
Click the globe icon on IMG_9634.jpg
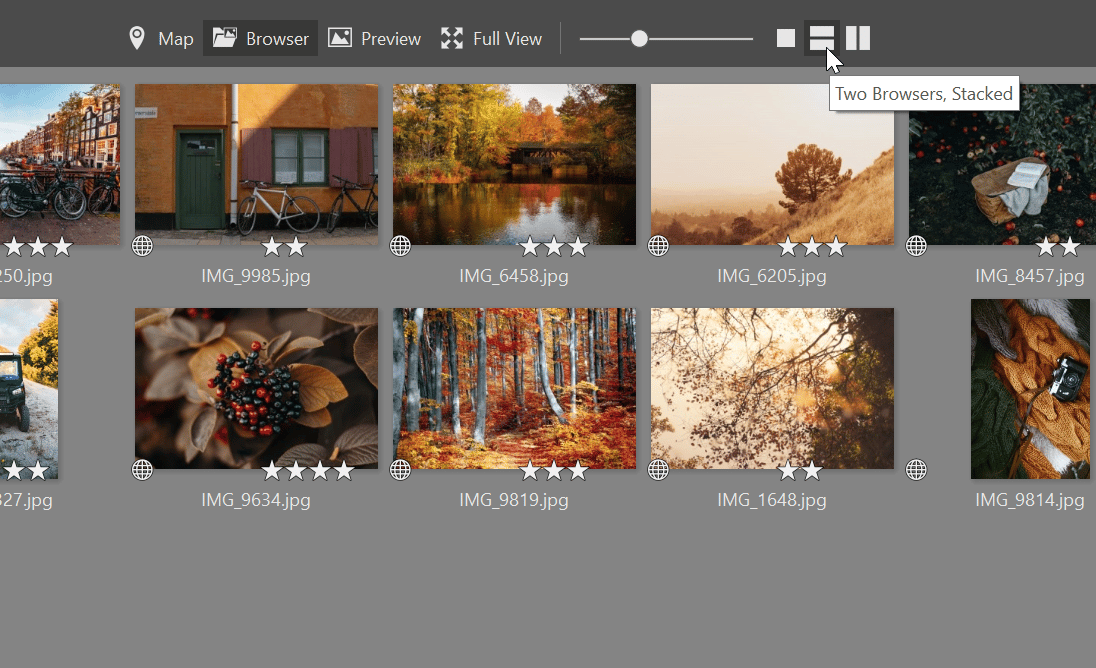(x=143, y=470)
